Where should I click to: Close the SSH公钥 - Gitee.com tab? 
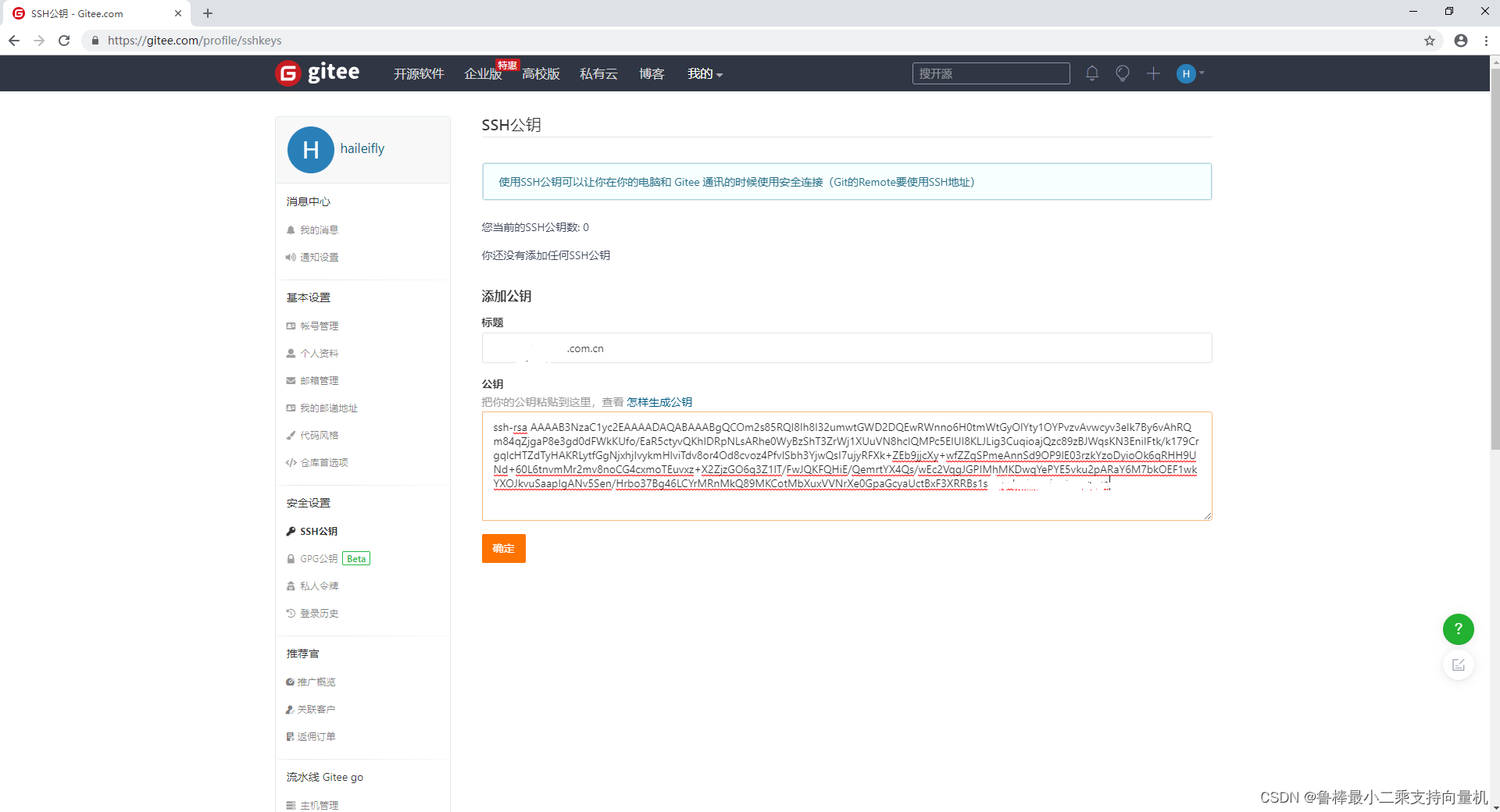(178, 13)
